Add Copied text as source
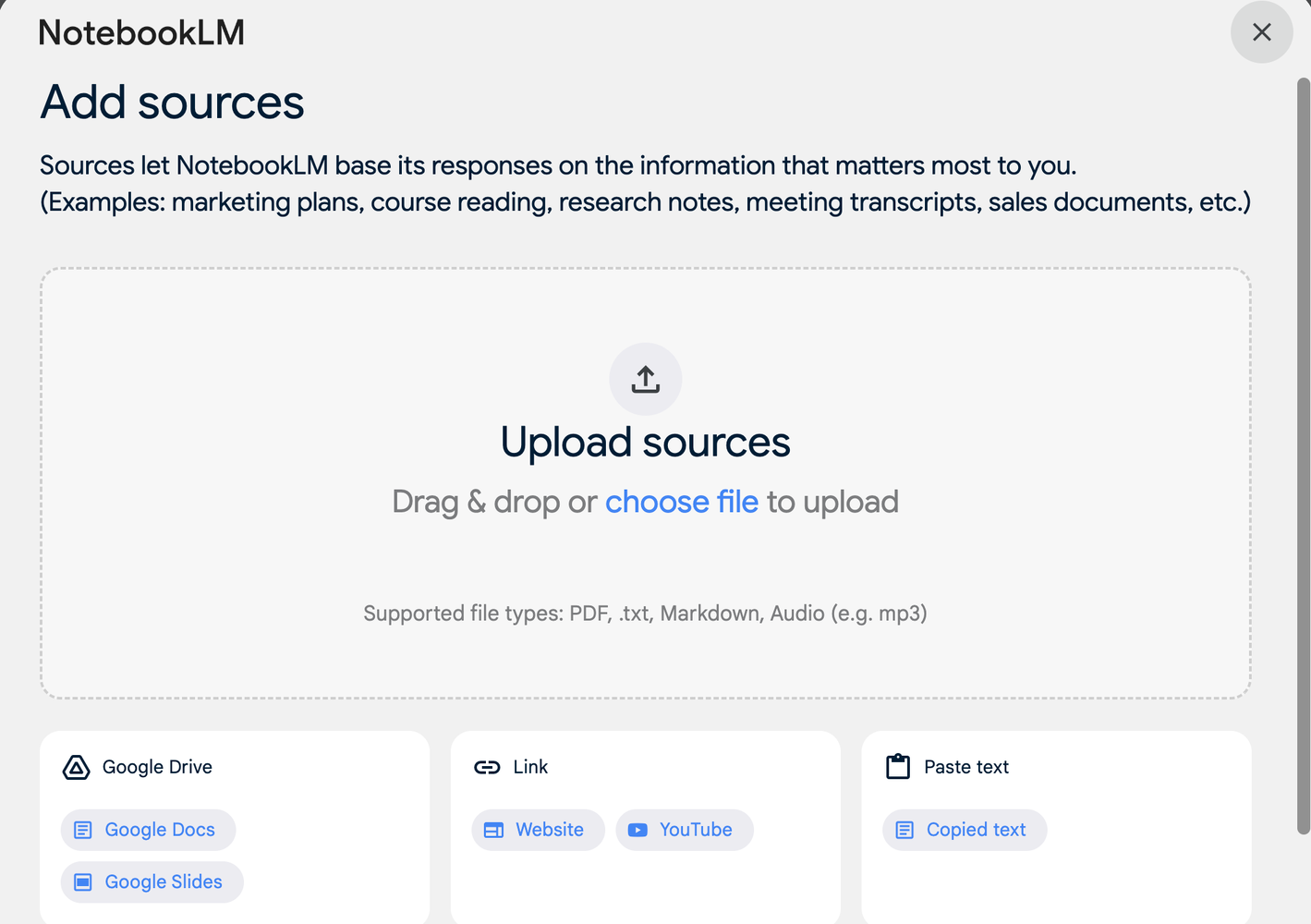The width and height of the screenshot is (1311, 924). pyautogui.click(x=965, y=830)
